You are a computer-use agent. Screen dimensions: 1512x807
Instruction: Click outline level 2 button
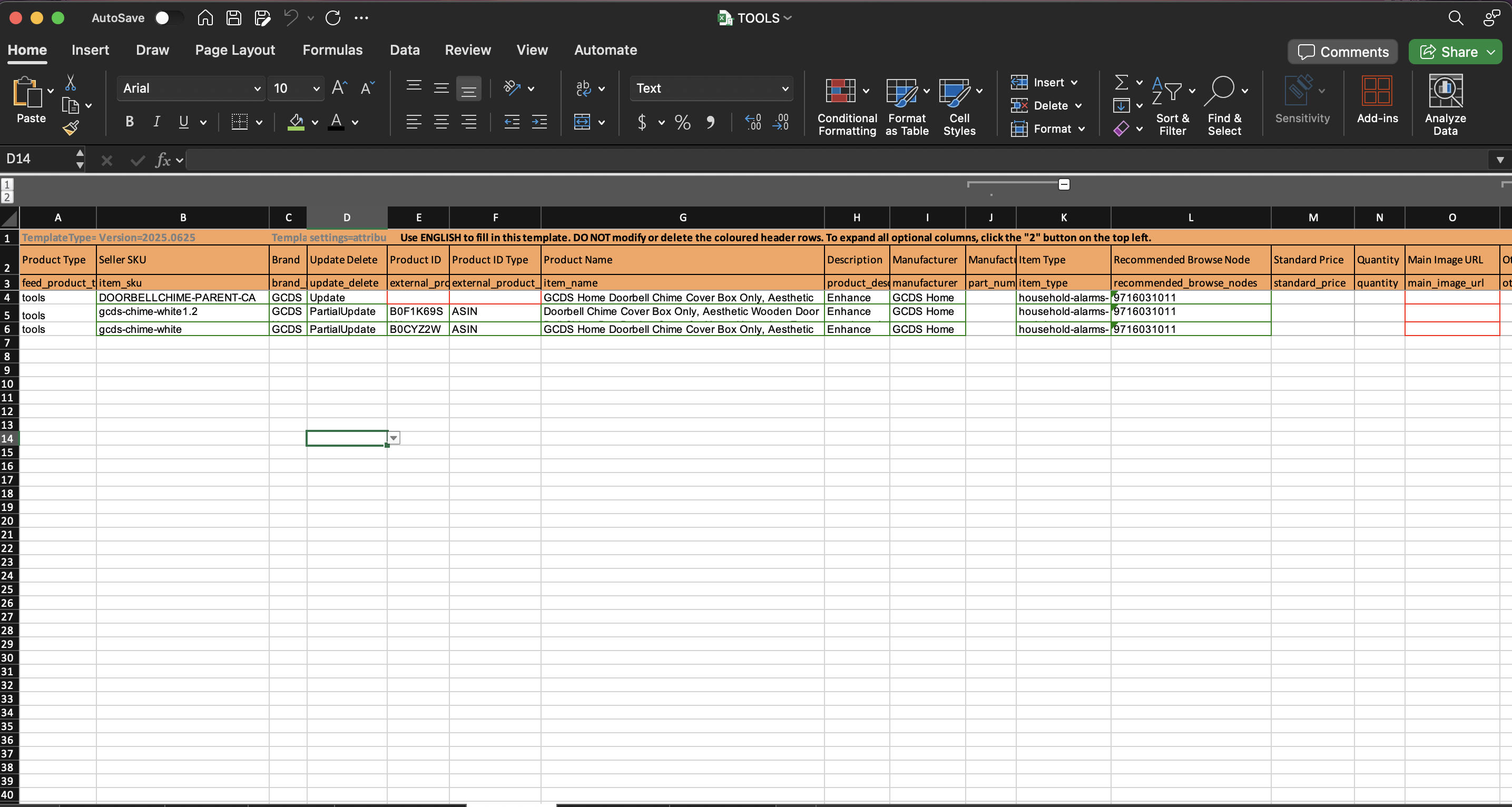click(x=7, y=197)
